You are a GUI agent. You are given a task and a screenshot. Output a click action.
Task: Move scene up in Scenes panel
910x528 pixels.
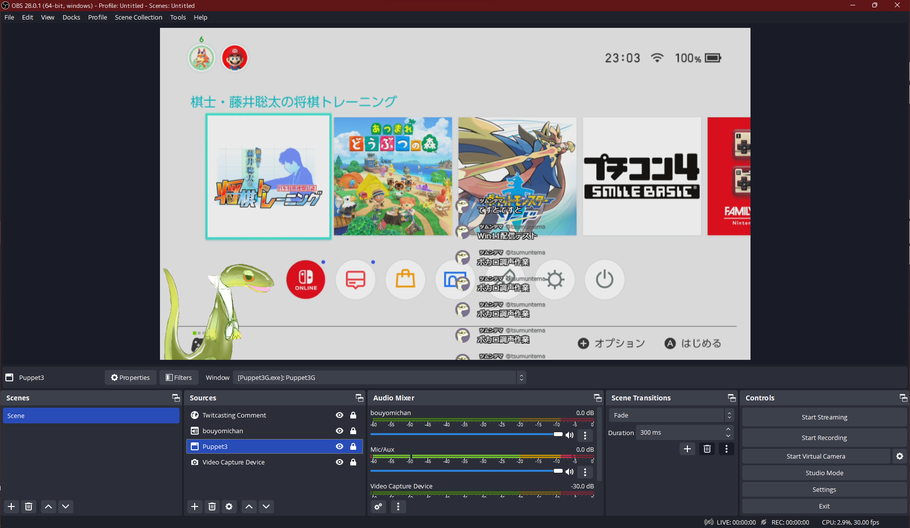pyautogui.click(x=49, y=507)
